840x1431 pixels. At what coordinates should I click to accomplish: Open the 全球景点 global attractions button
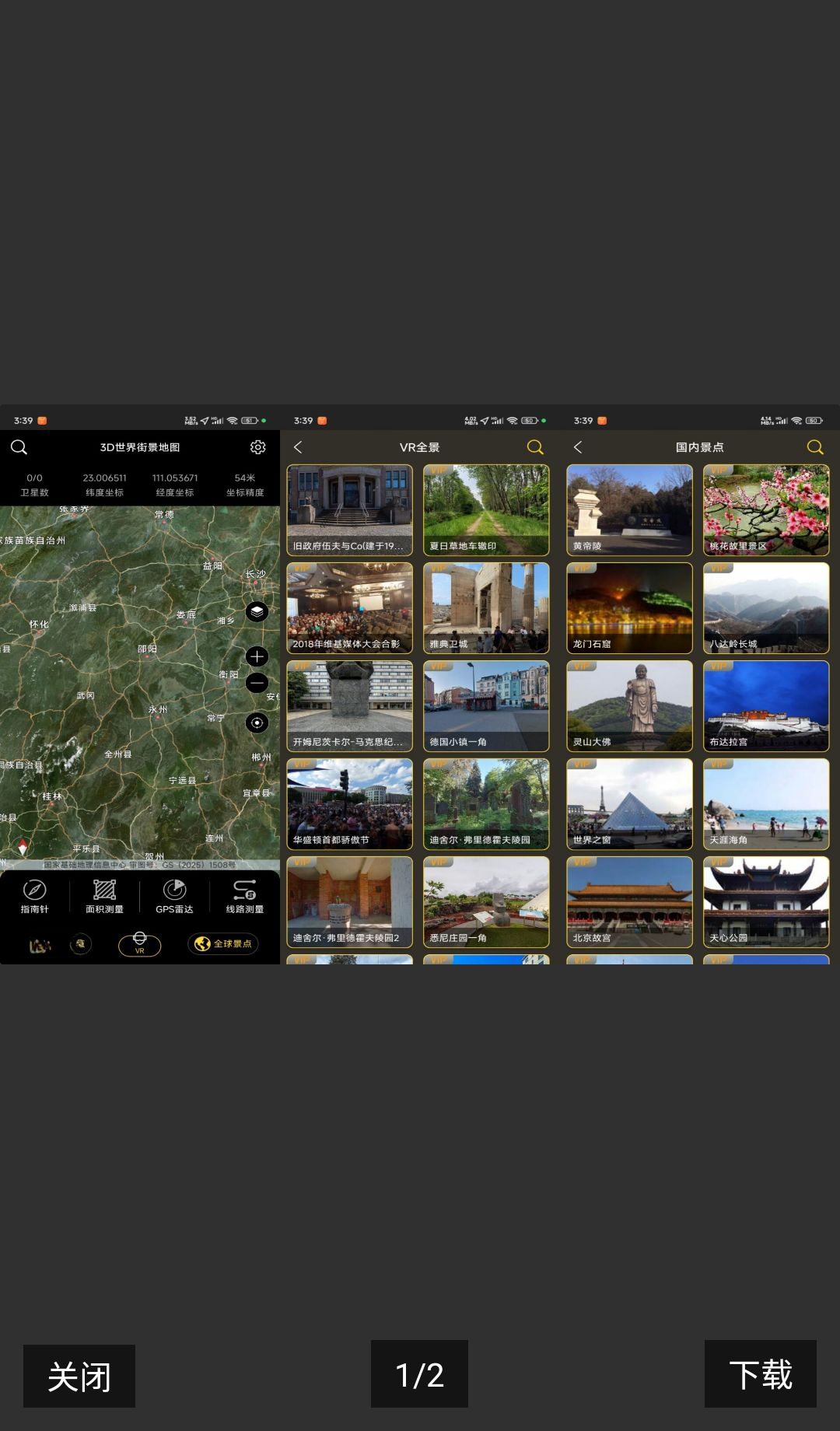[x=223, y=943]
